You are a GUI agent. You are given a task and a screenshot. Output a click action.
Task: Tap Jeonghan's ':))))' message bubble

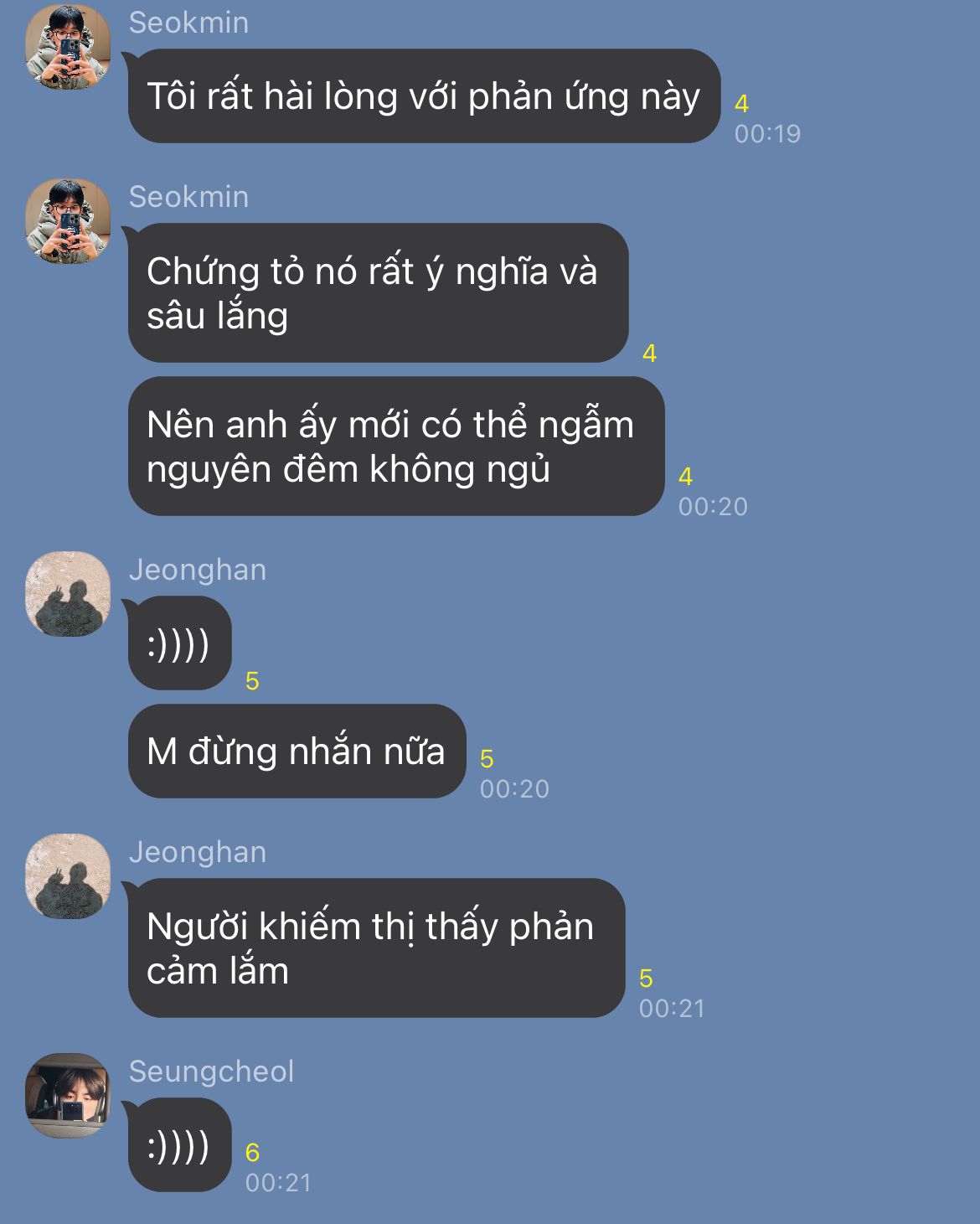pos(179,643)
